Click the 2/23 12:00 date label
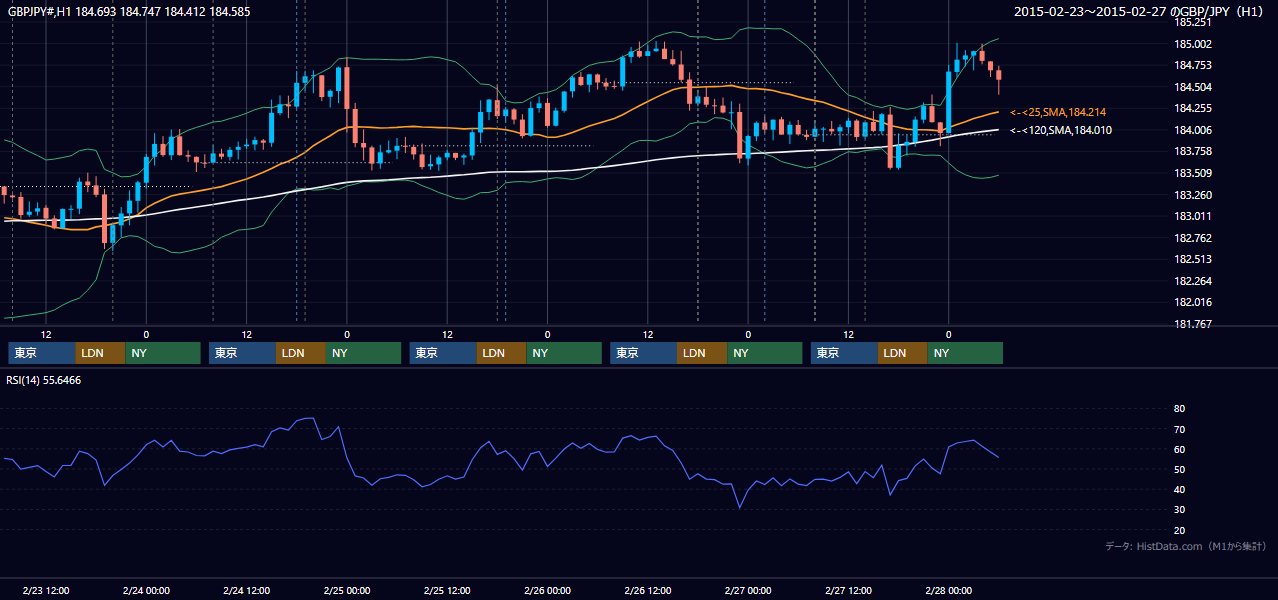The image size is (1278, 600). [45, 591]
